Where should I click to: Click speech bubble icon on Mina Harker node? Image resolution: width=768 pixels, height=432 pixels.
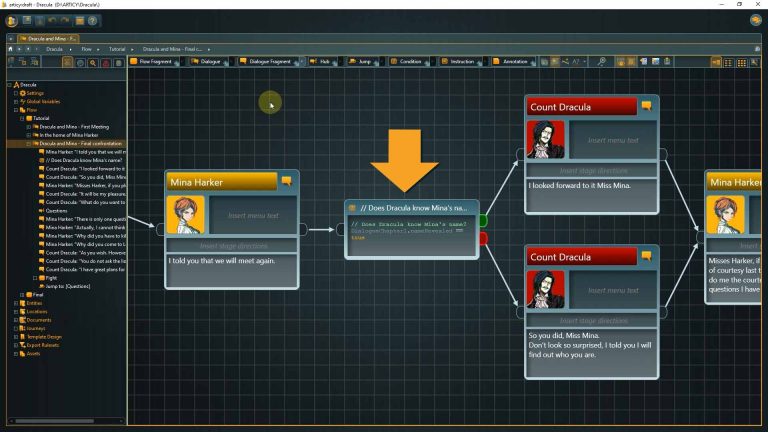click(287, 181)
